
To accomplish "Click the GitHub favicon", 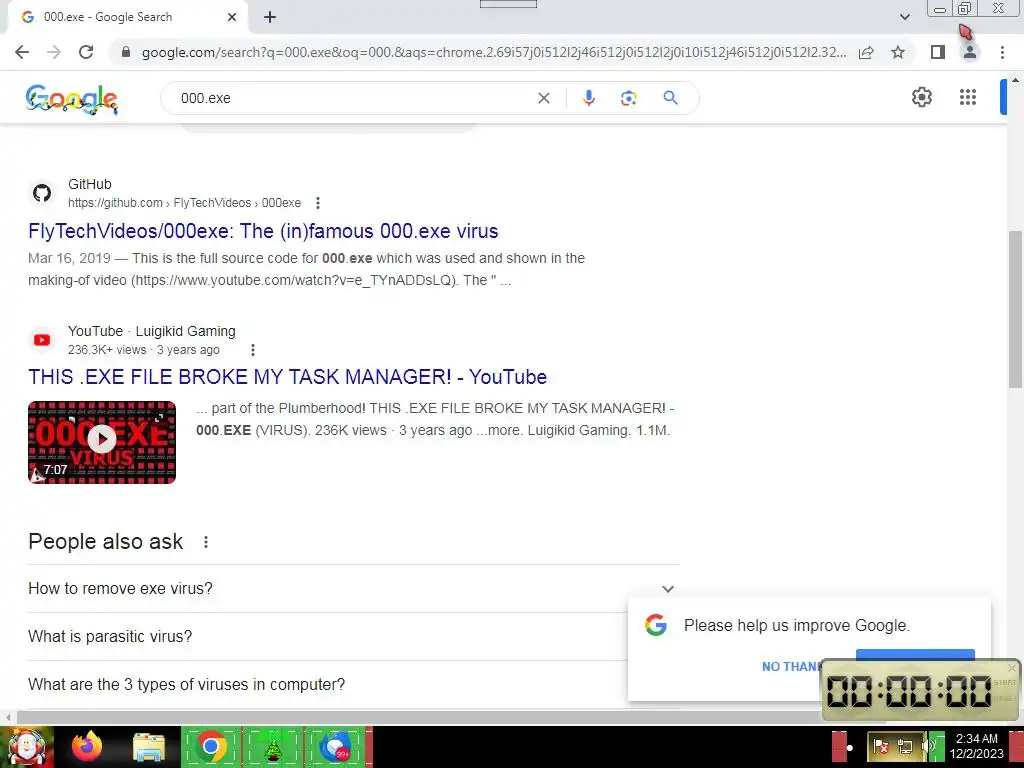I will 42,193.
